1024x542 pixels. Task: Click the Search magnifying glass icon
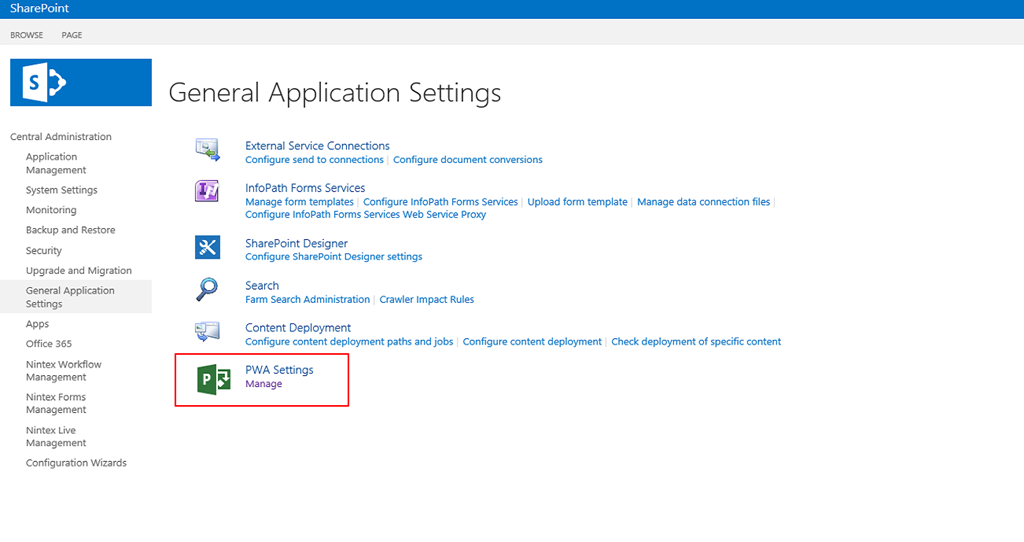[x=207, y=289]
